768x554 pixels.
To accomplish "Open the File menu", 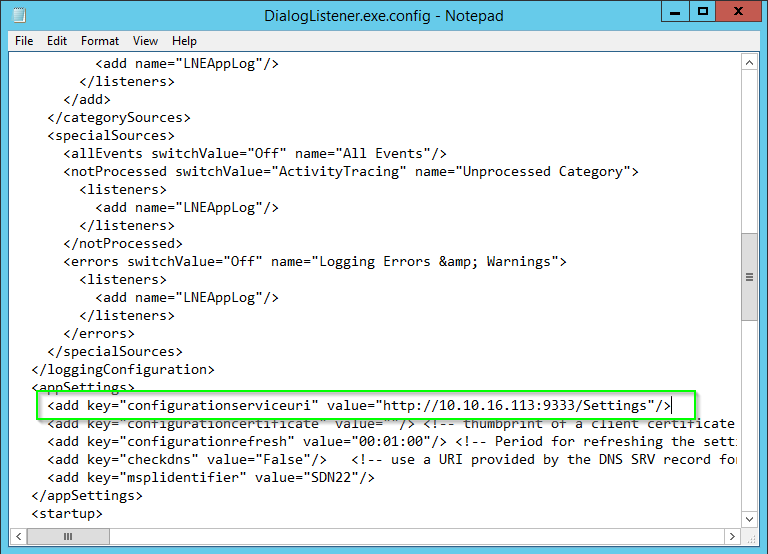I will 24,41.
